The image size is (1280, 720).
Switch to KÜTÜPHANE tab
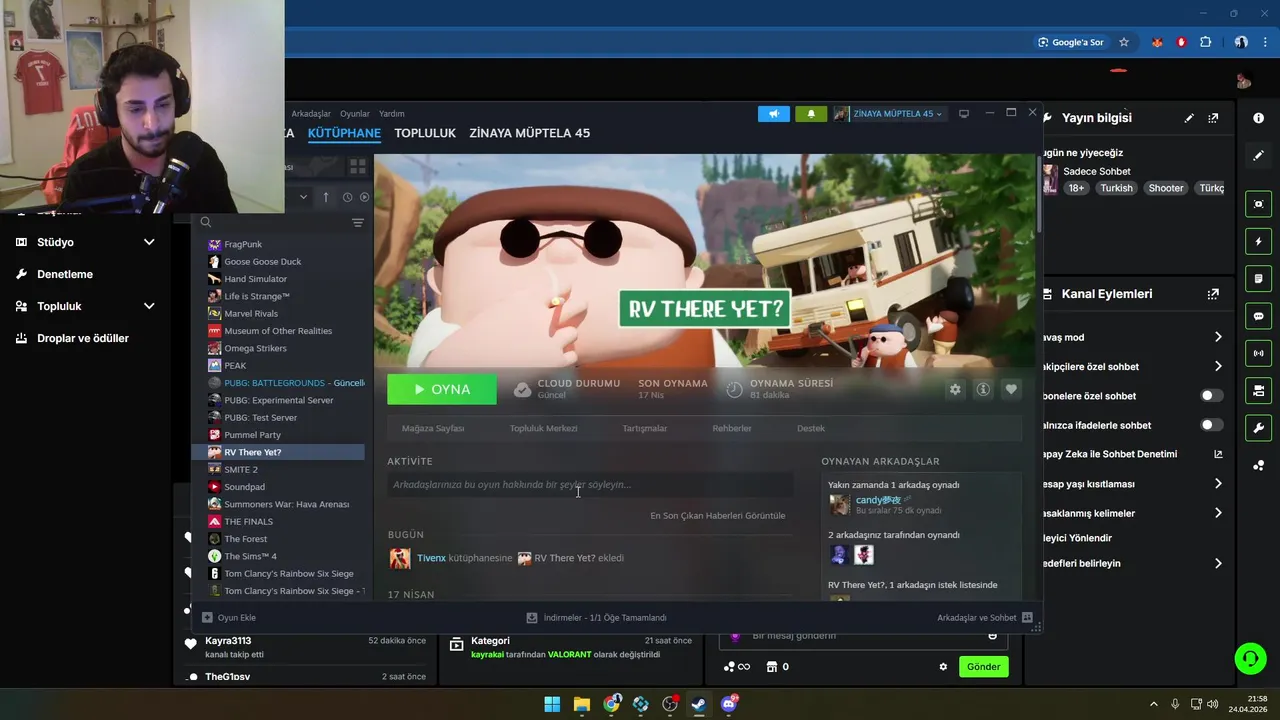[x=344, y=133]
